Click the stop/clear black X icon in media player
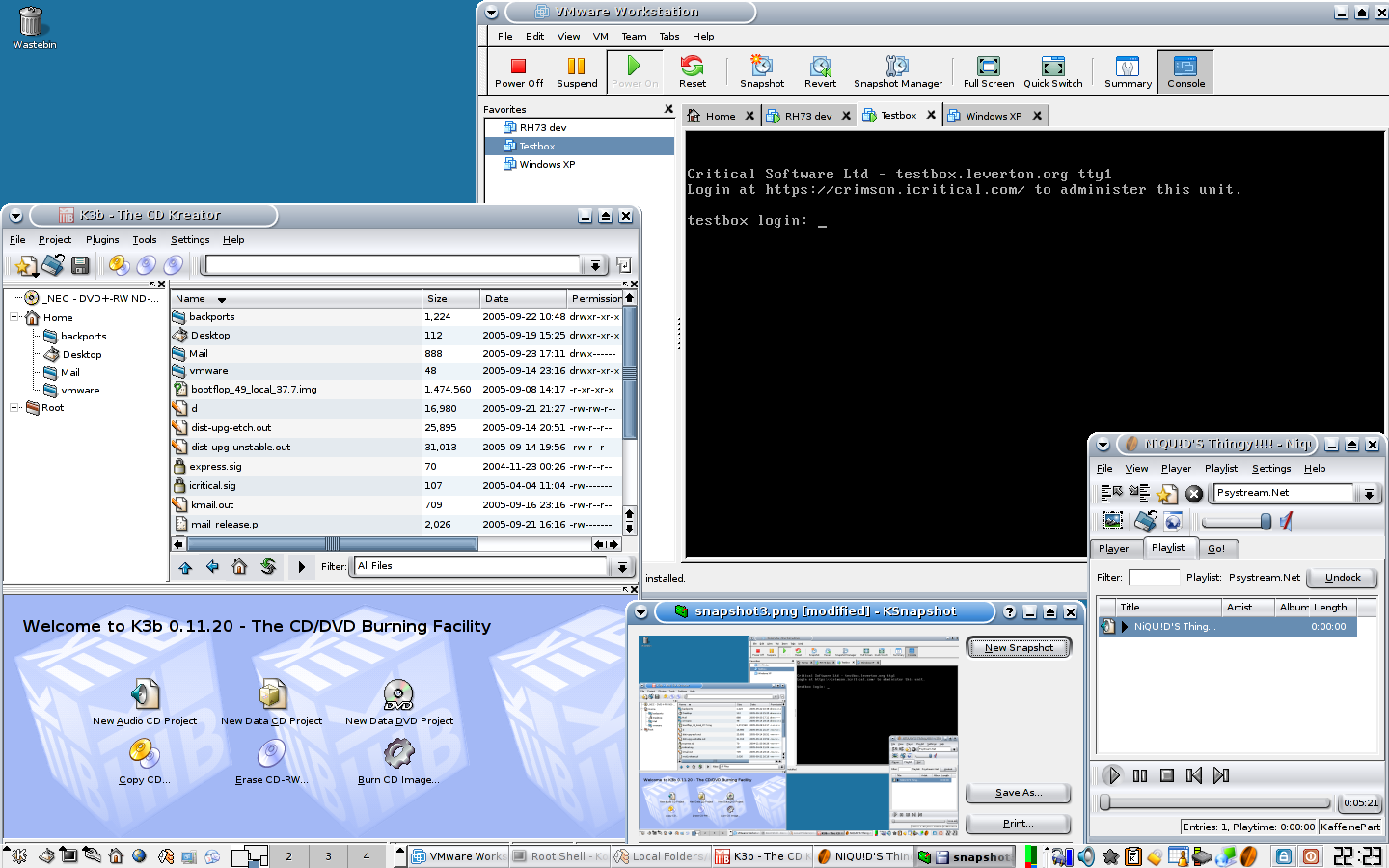1389x868 pixels. (x=1194, y=494)
